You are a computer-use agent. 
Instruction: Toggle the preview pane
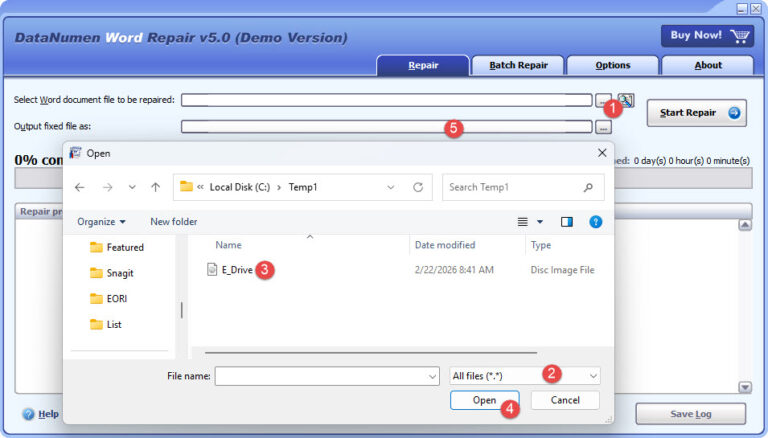point(567,222)
